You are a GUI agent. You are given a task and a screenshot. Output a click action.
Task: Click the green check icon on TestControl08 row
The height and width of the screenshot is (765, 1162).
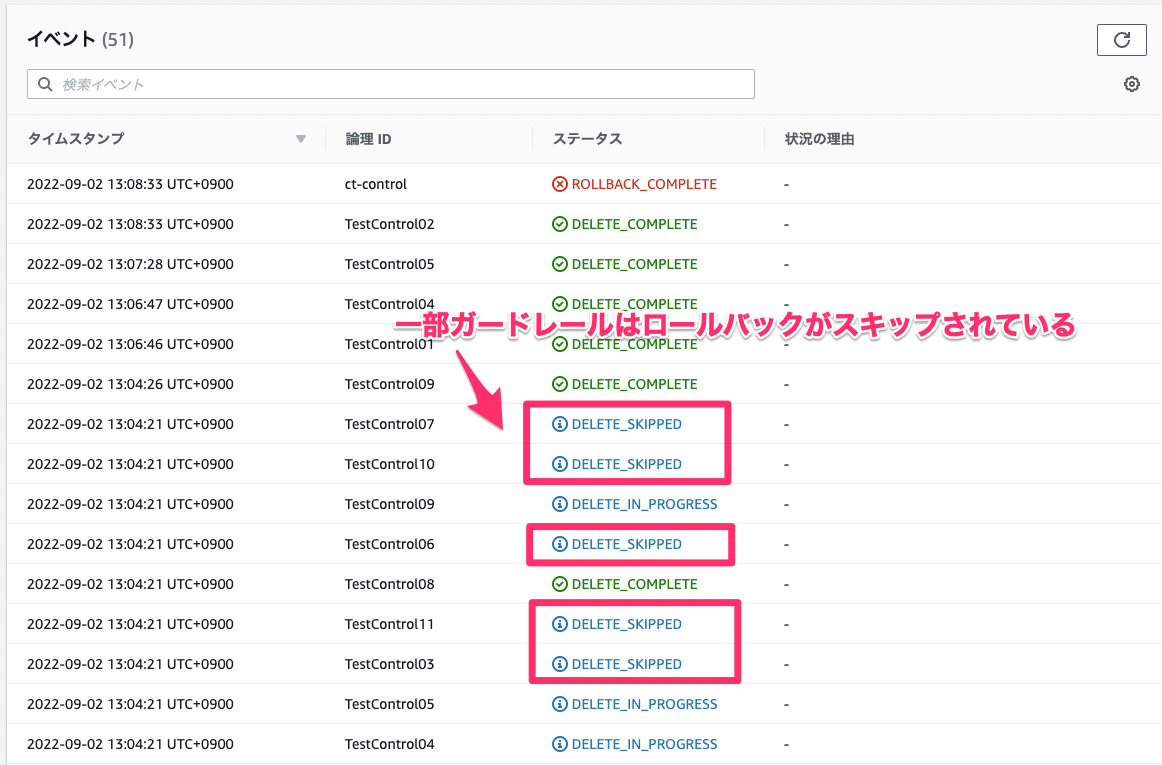click(560, 584)
